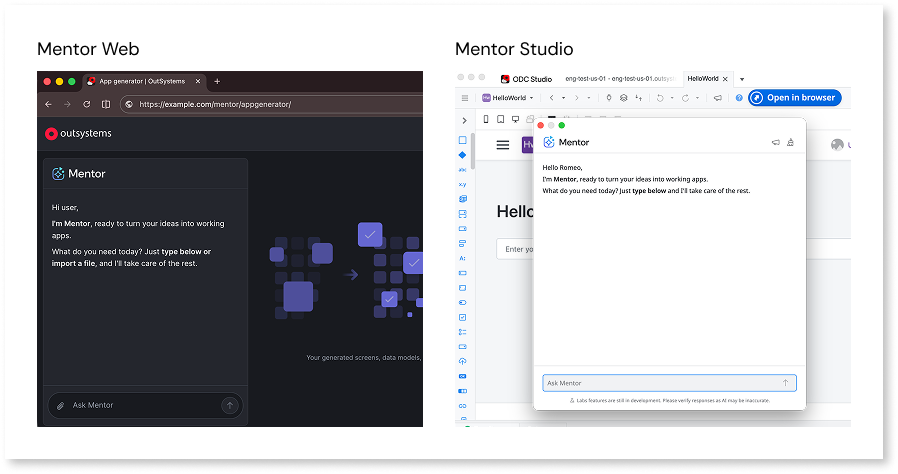Select the Link chain widget icon
898x474 pixels.
(463, 405)
